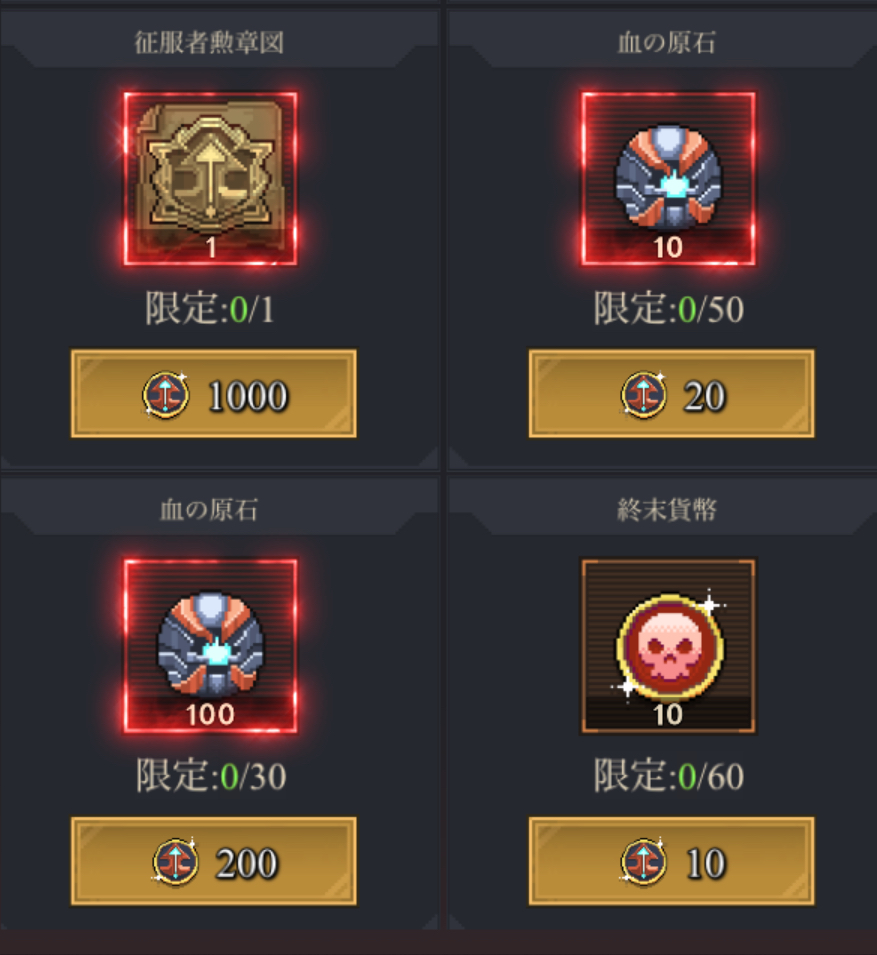Click the 血の原石 header above the 限定:0/30 item

[x=209, y=510]
